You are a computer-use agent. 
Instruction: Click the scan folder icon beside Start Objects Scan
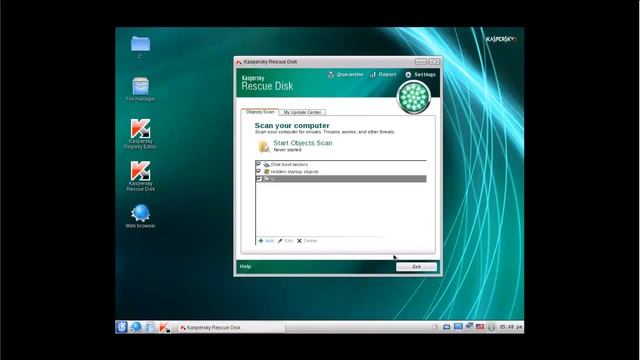[x=264, y=146]
